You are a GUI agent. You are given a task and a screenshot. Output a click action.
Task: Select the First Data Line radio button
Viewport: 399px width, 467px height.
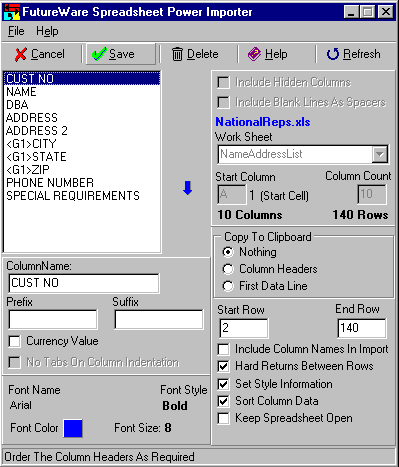click(228, 286)
